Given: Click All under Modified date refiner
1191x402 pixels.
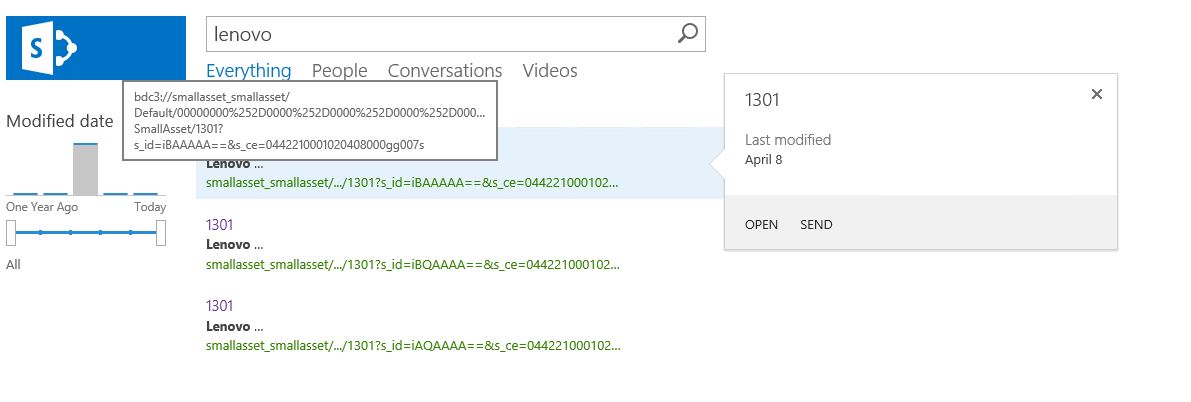Looking at the screenshot, I should (13, 264).
